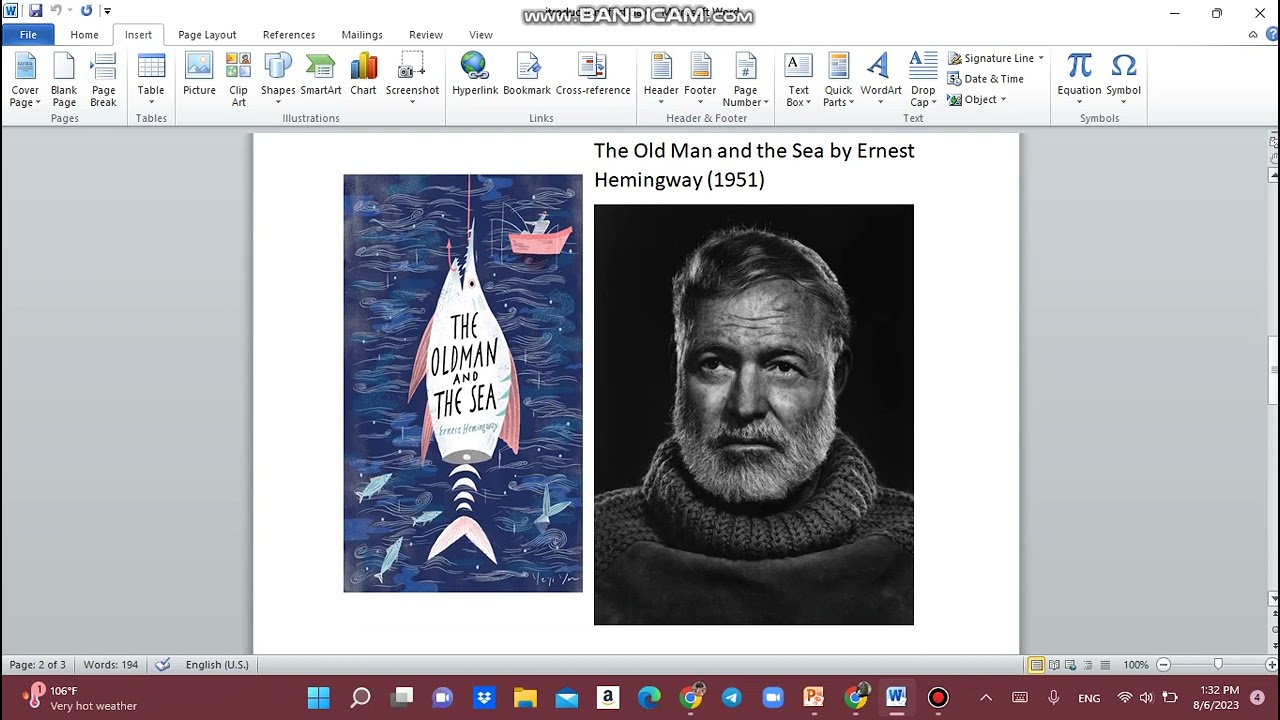Open the Shapes gallery

tap(278, 80)
